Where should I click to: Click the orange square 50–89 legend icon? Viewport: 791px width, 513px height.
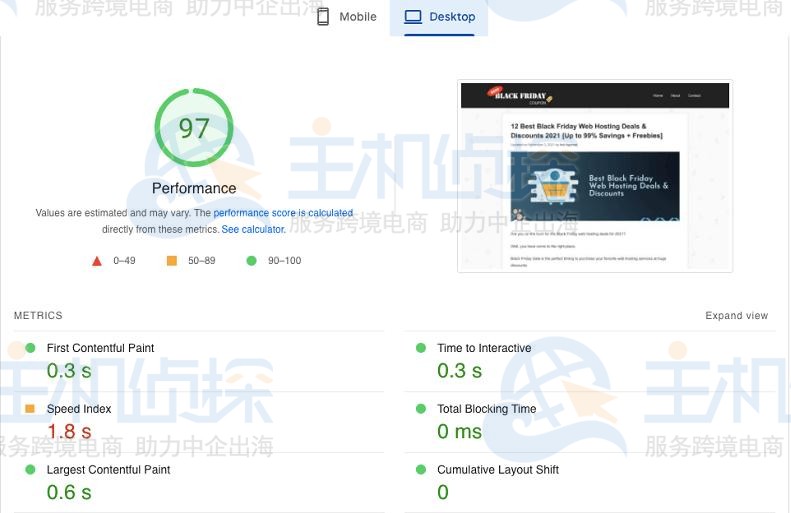[172, 260]
